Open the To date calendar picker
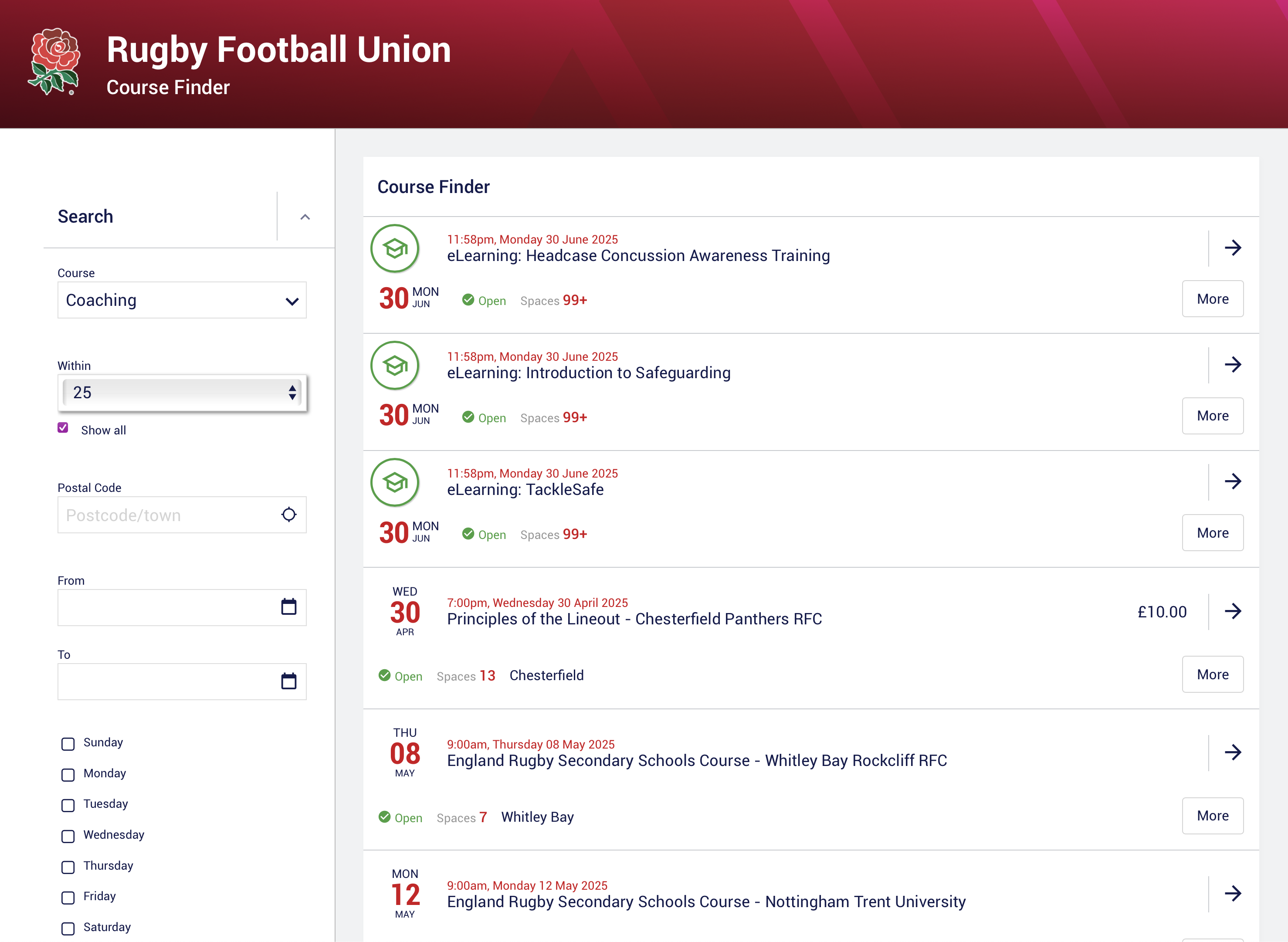1288x942 pixels. tap(289, 681)
